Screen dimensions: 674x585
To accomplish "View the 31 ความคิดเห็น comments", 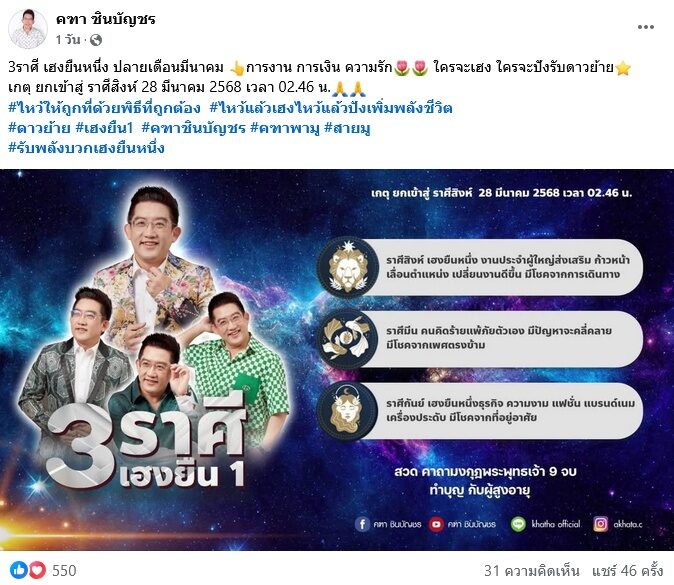I will (532, 571).
